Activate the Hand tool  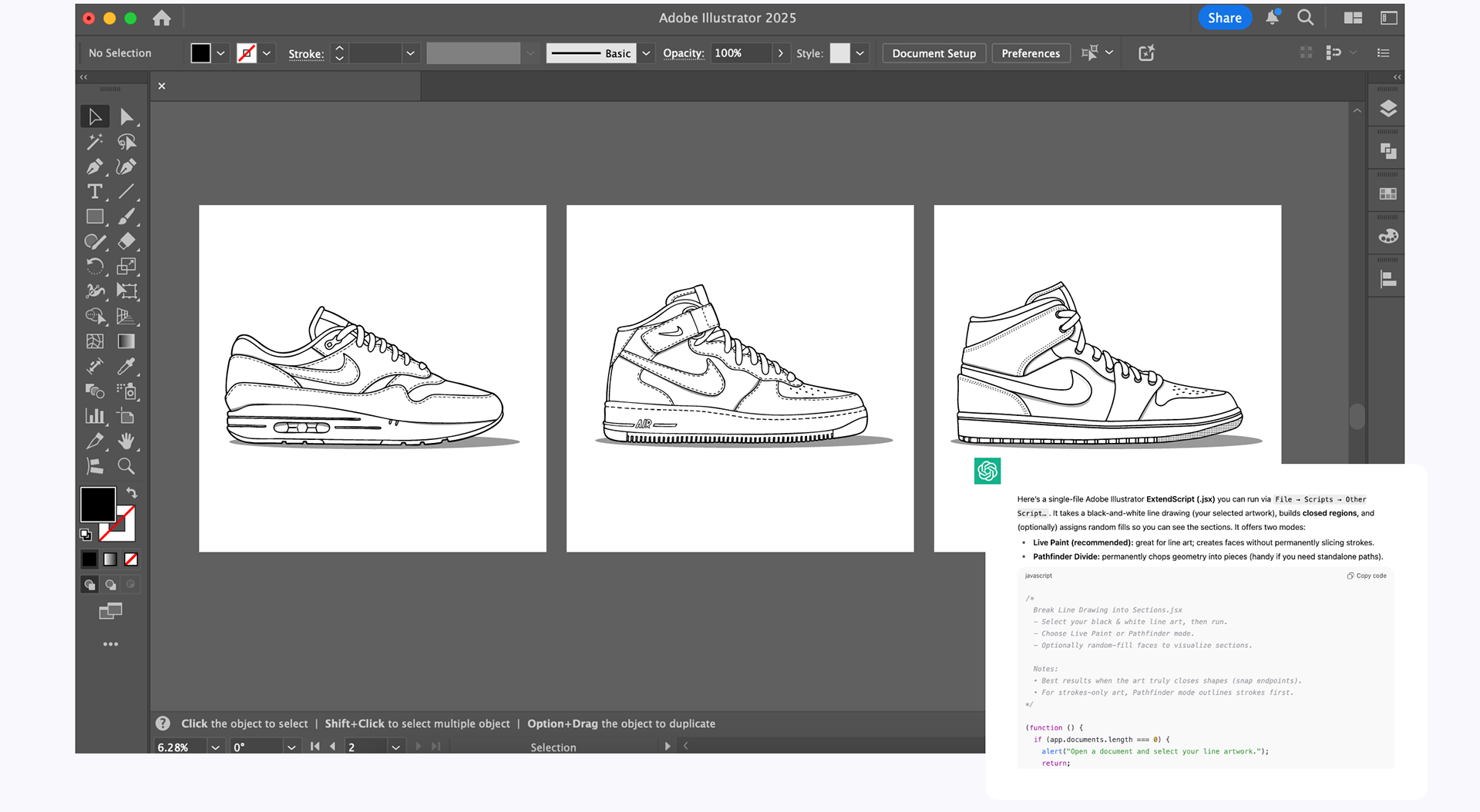tap(126, 441)
